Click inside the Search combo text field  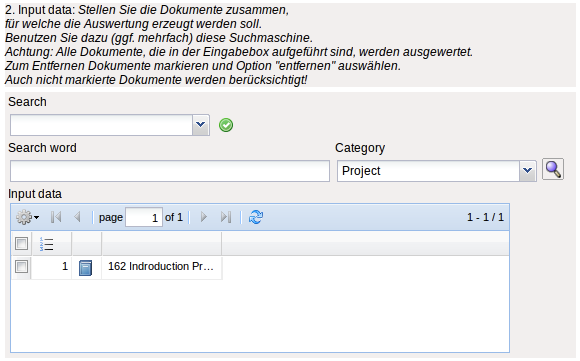[x=101, y=125]
